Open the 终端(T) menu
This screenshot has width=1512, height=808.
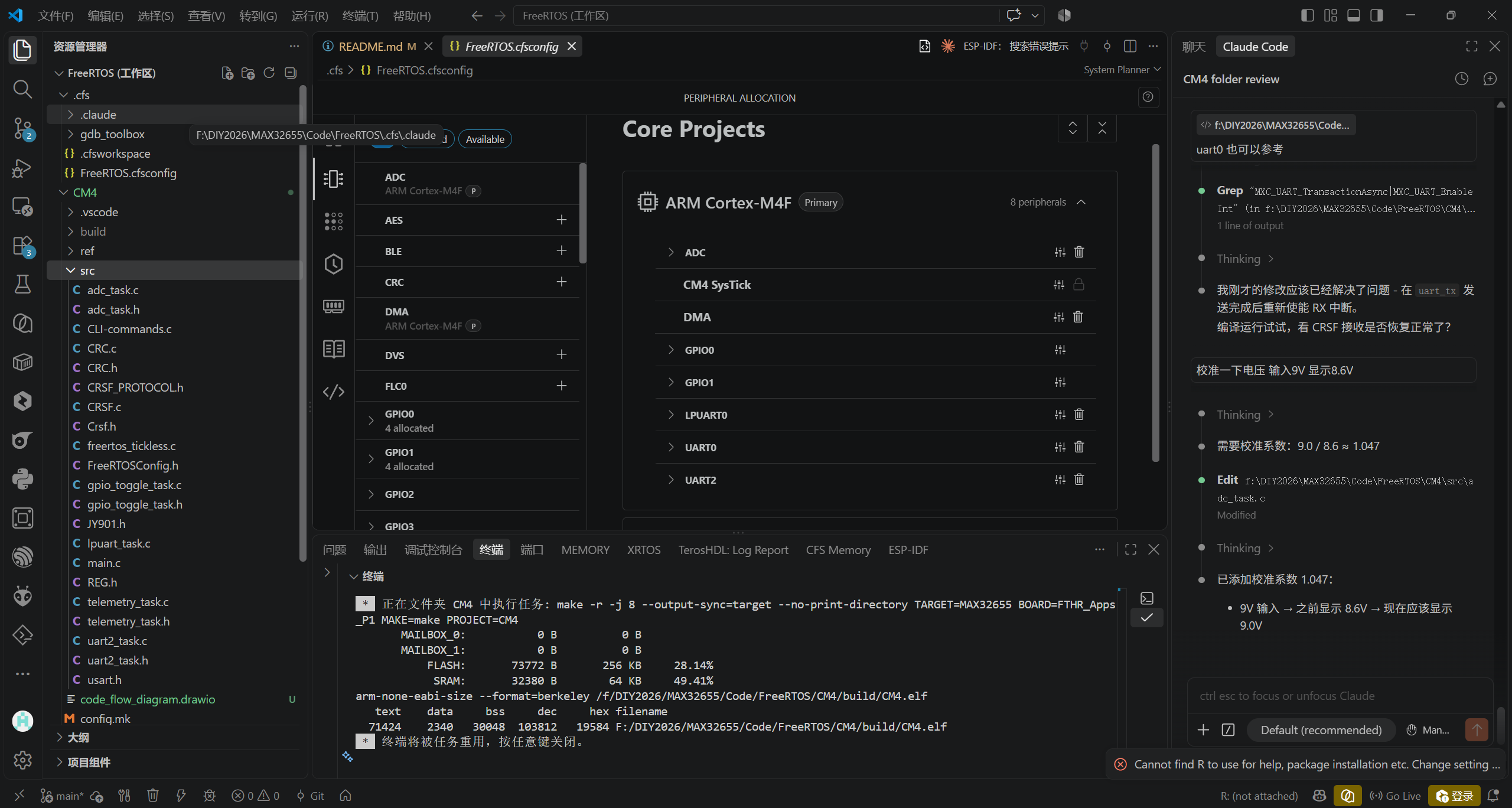click(360, 15)
